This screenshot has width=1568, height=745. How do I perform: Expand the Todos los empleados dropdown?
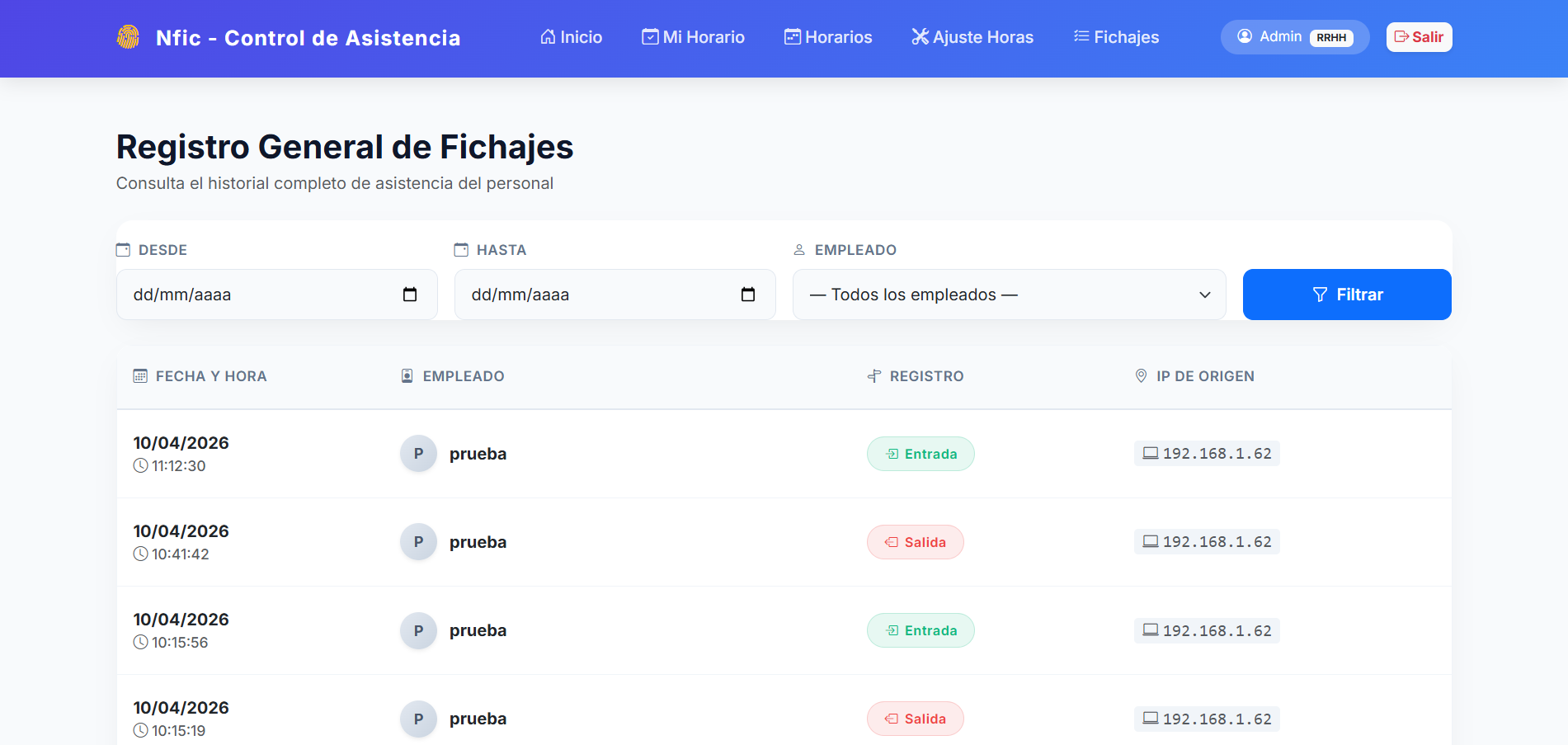[x=1010, y=295]
